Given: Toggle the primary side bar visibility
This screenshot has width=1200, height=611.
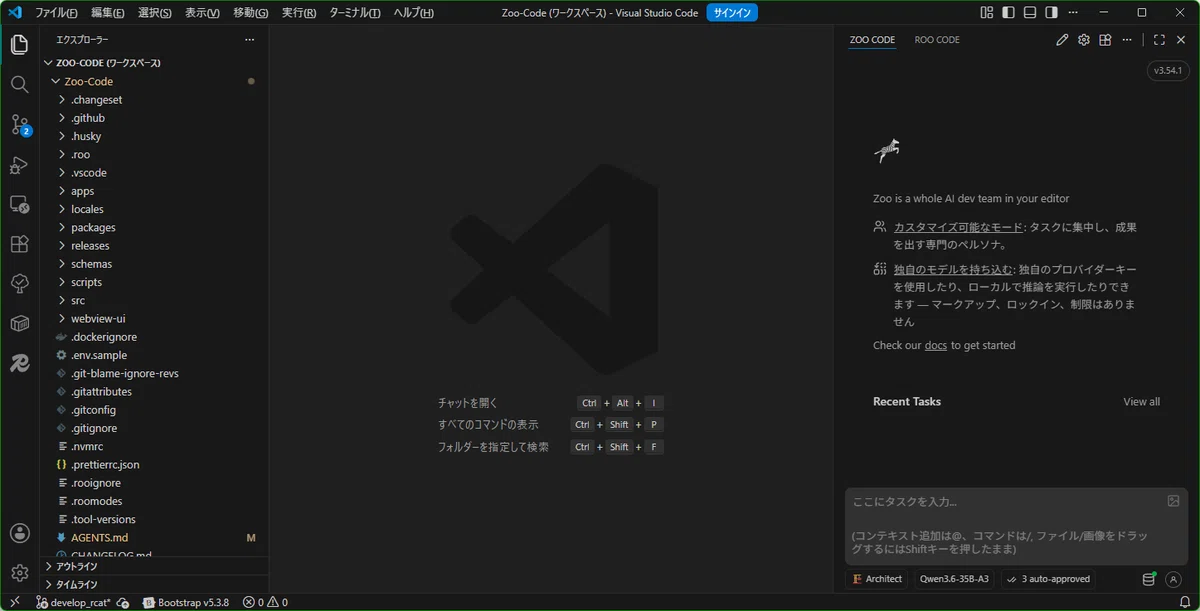Looking at the screenshot, I should tap(1008, 13).
